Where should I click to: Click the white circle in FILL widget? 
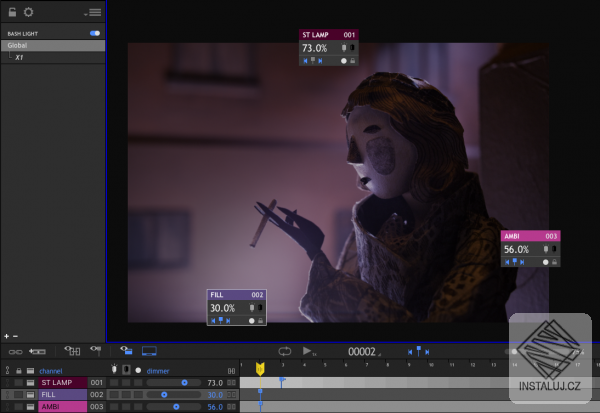(251, 321)
